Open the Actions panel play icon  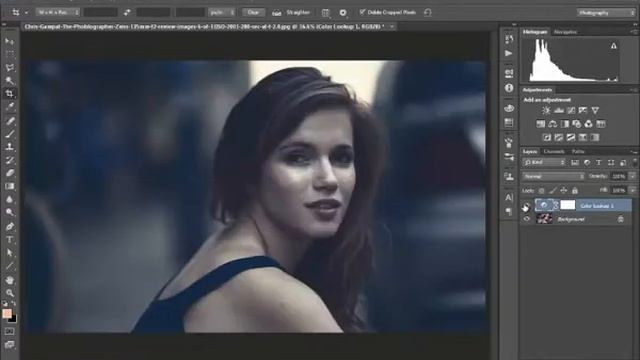click(x=509, y=53)
